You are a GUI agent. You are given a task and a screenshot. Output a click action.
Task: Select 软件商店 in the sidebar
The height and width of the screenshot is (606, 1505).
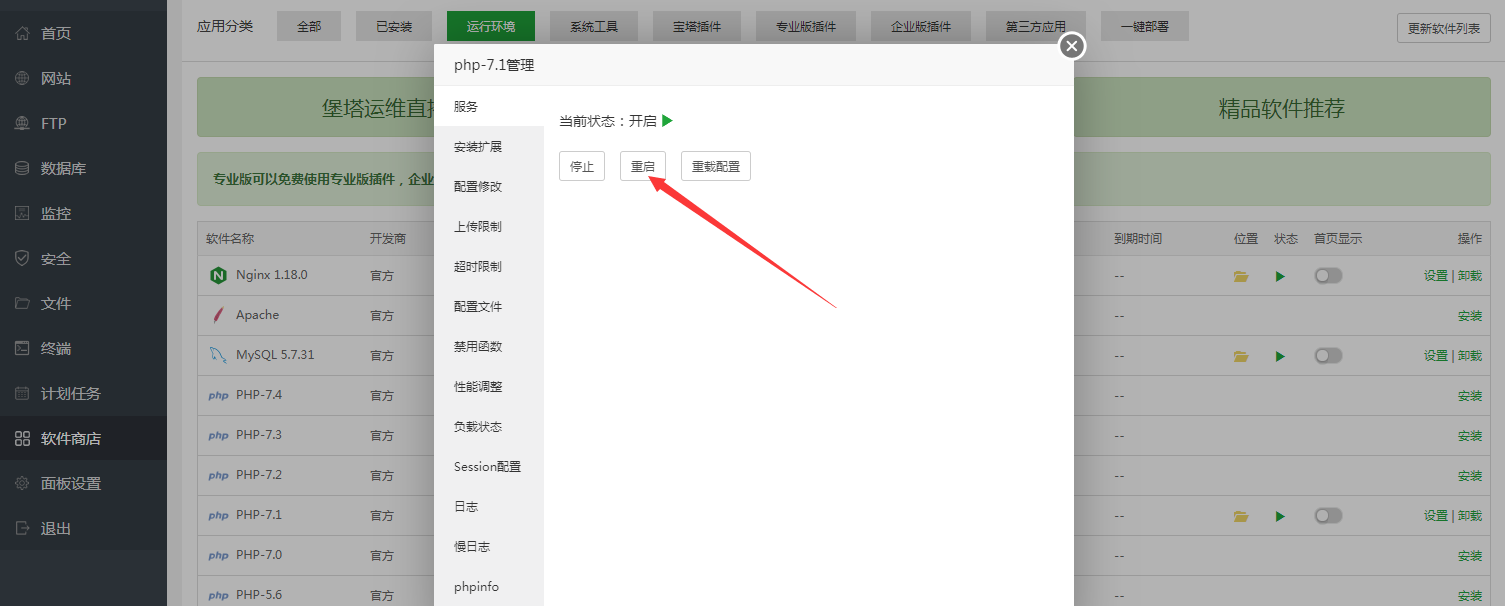83,438
